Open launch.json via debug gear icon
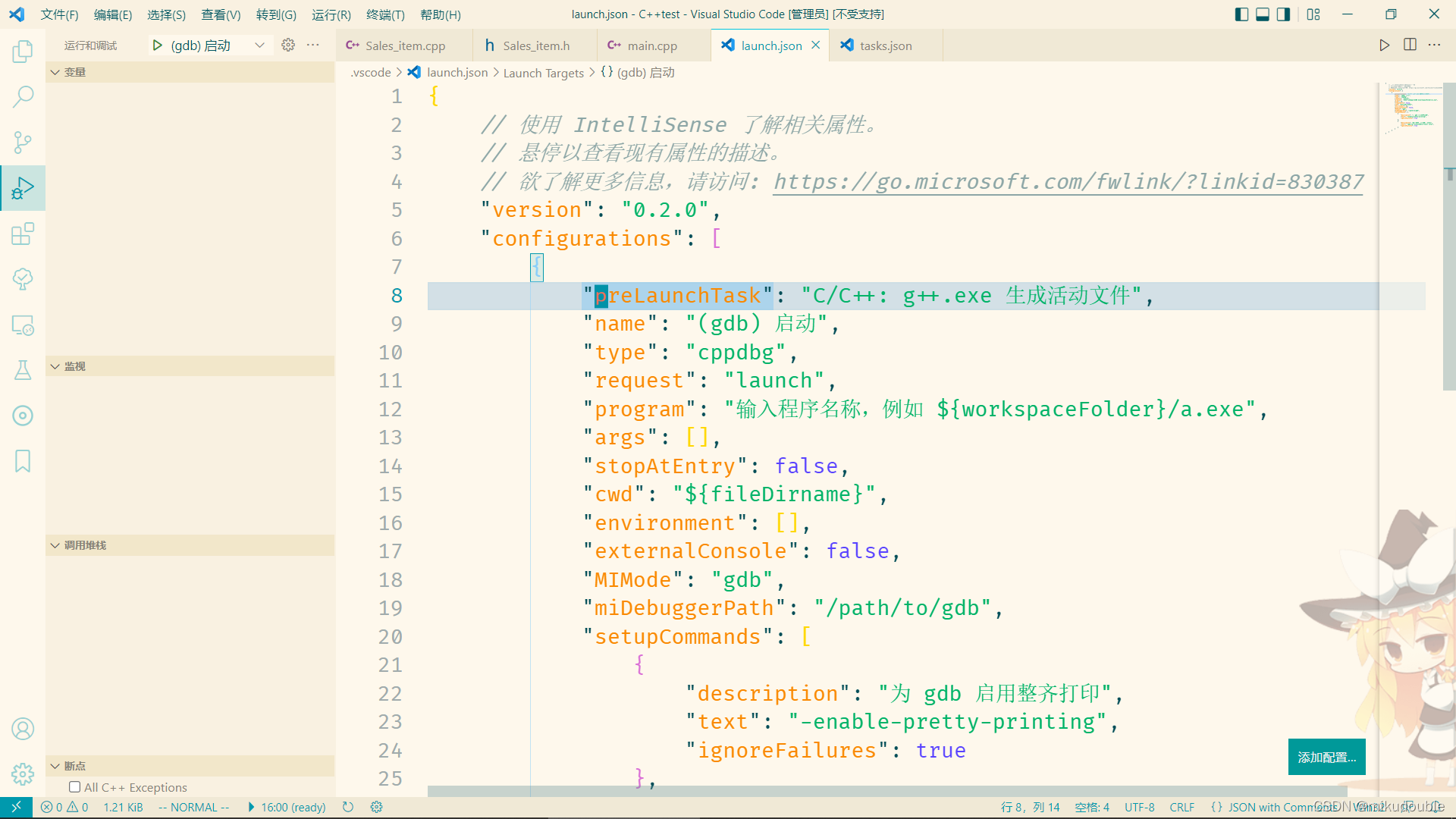 [288, 45]
